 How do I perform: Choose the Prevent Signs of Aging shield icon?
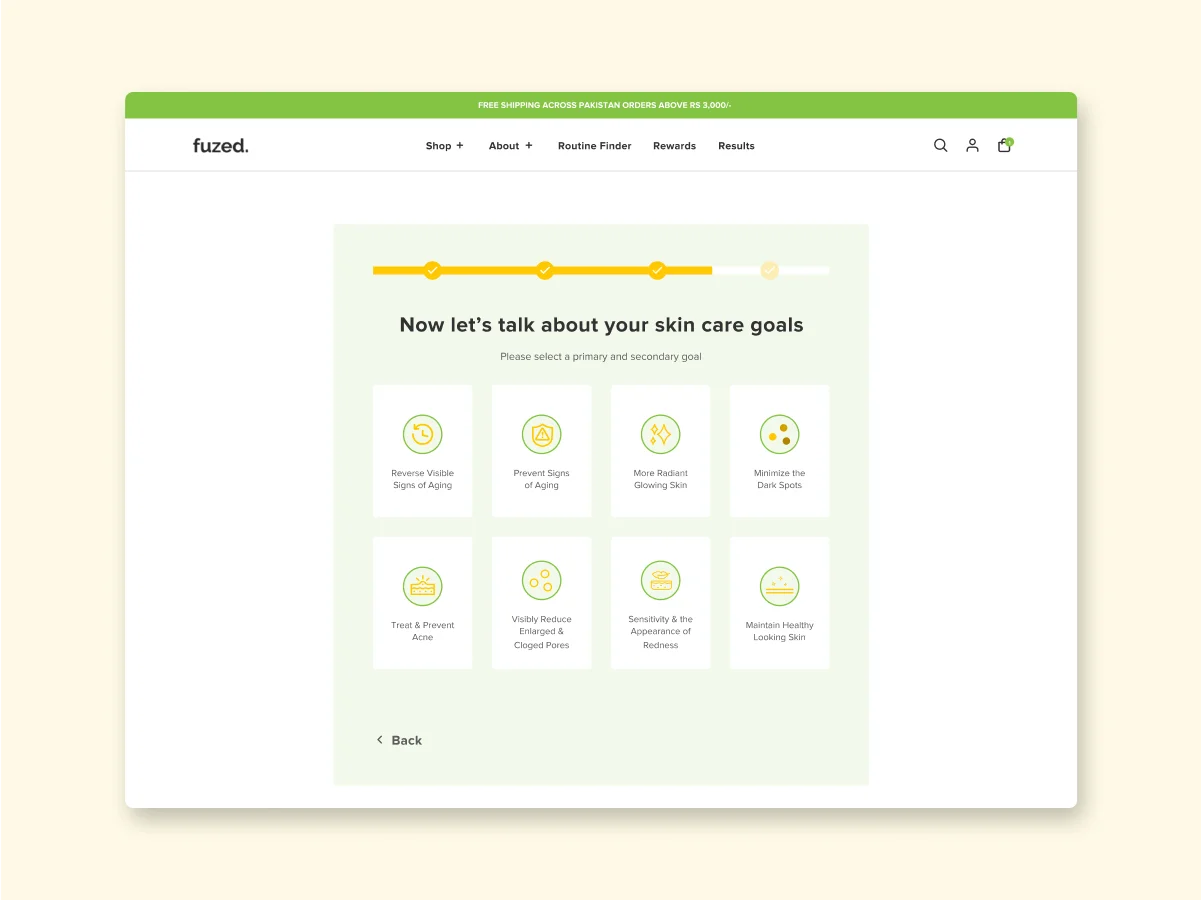point(541,434)
